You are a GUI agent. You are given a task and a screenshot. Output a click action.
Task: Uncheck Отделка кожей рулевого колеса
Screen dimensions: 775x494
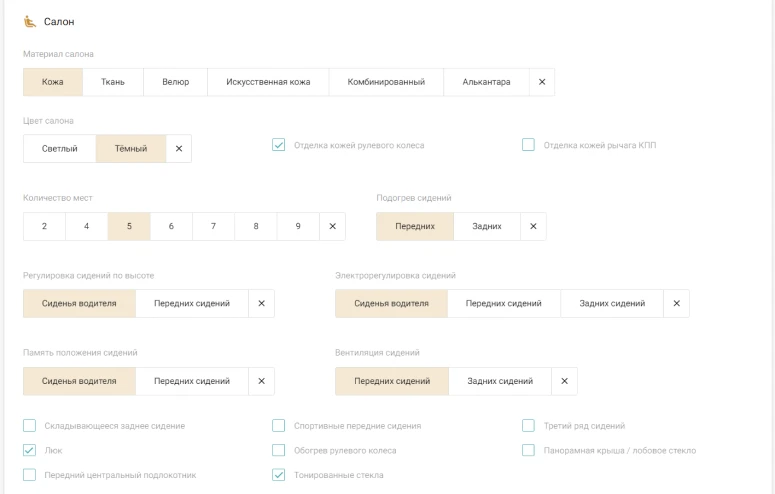(x=279, y=145)
